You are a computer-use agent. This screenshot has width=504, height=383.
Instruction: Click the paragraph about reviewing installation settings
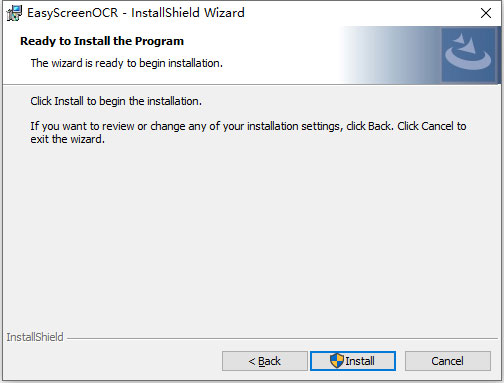tap(248, 132)
